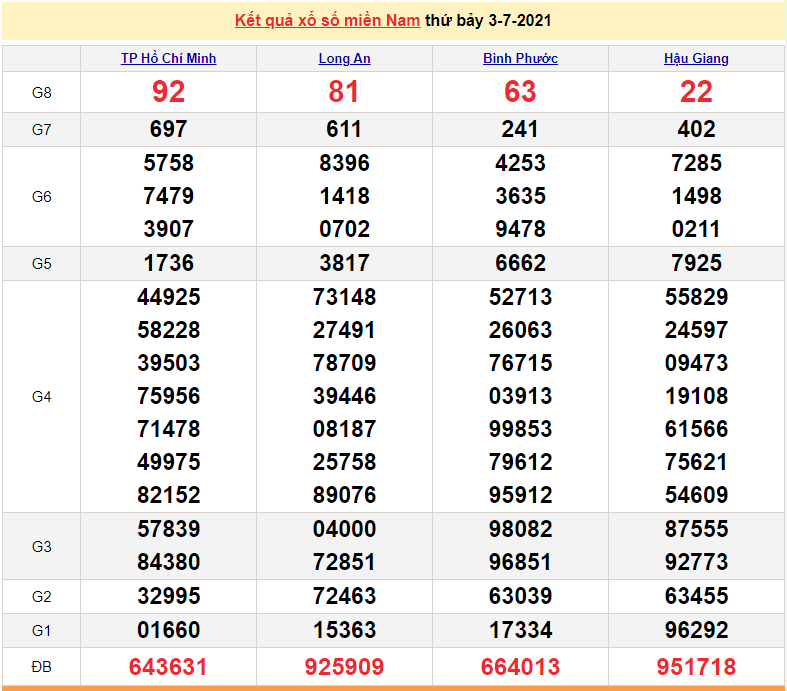
Task: Select G4 number 19108
Action: coord(696,396)
